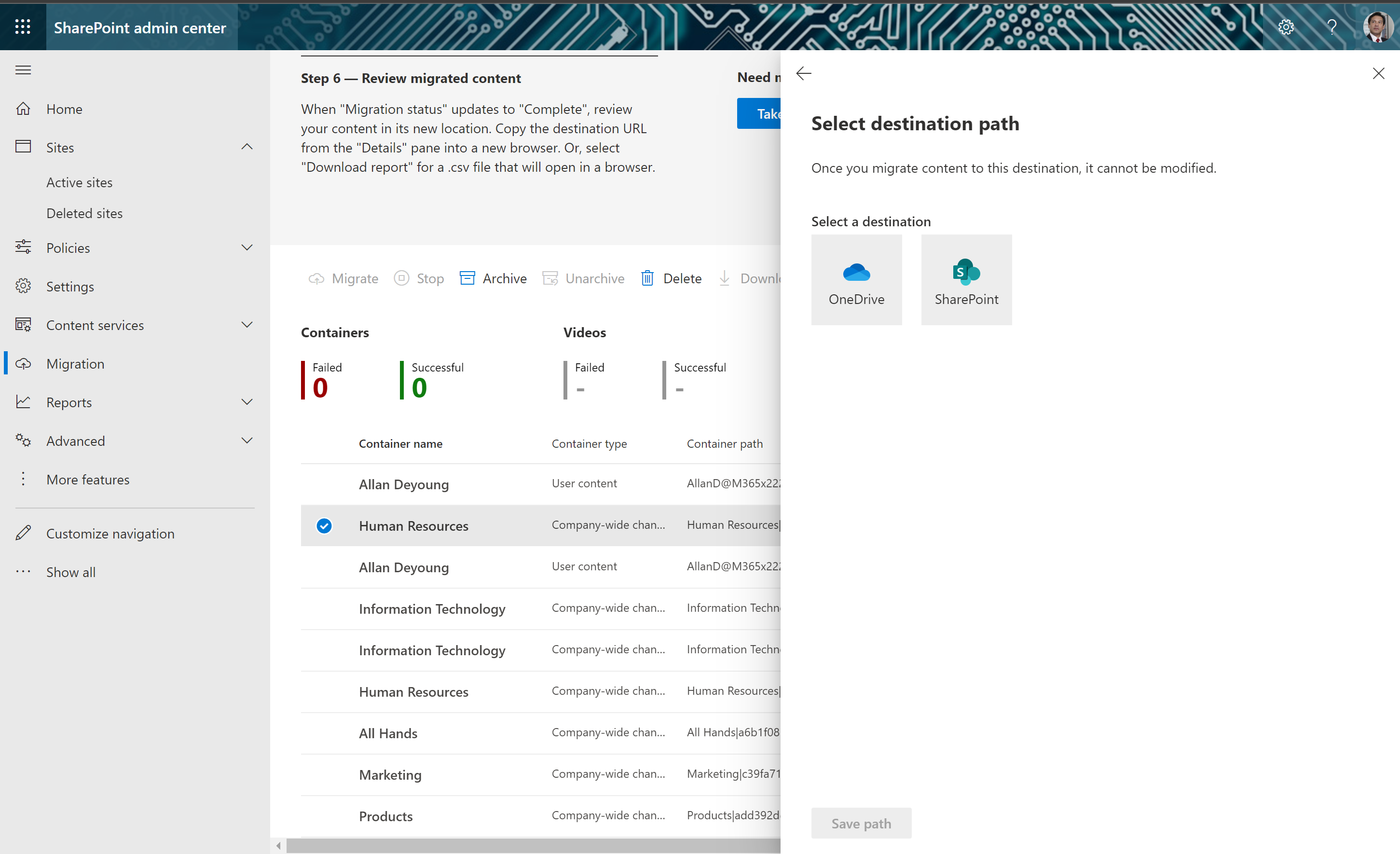Image resolution: width=1400 pixels, height=854 pixels.
Task: Select the Marketing container row
Action: pyautogui.click(x=390, y=775)
